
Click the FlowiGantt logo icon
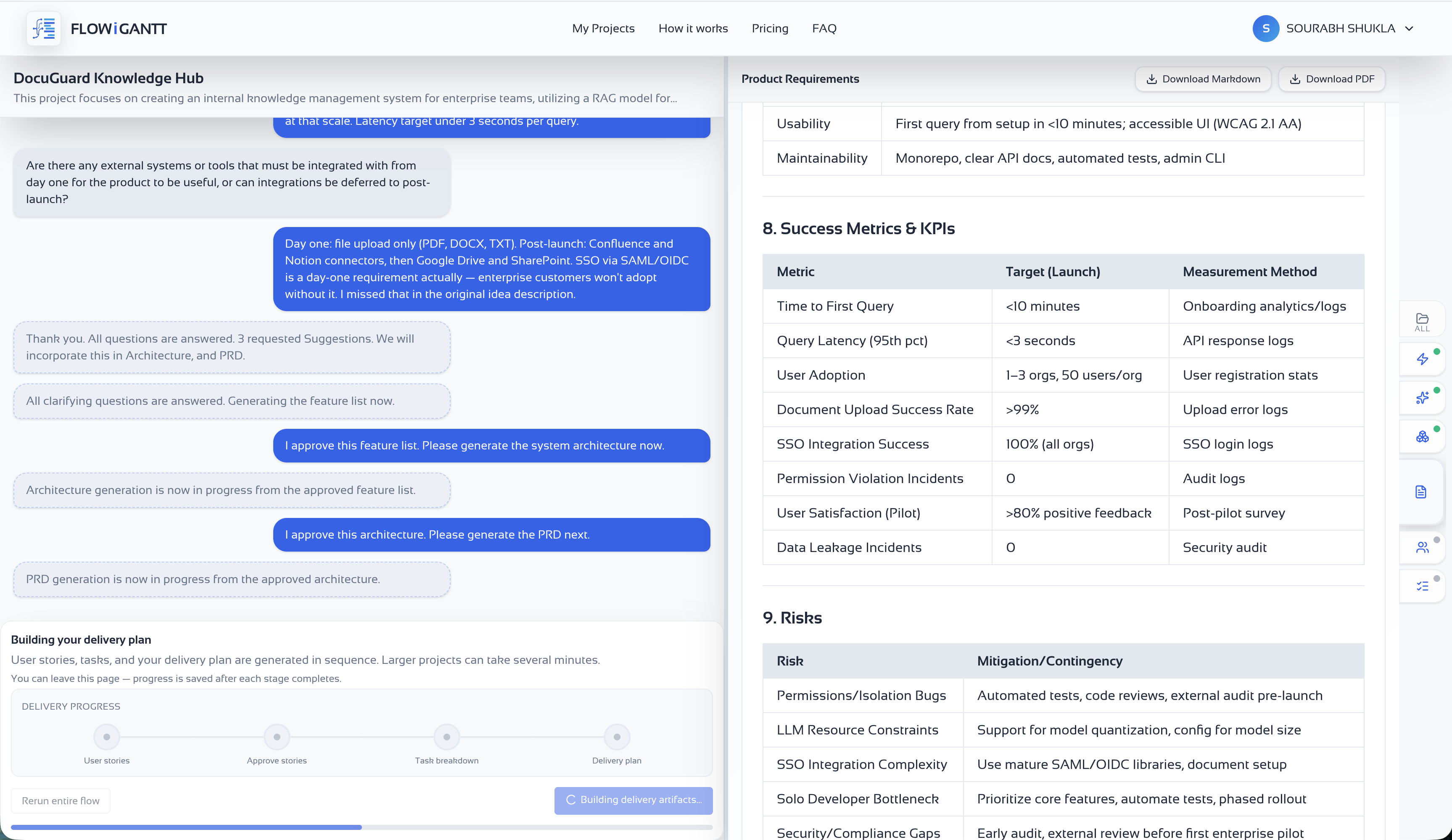[44, 28]
